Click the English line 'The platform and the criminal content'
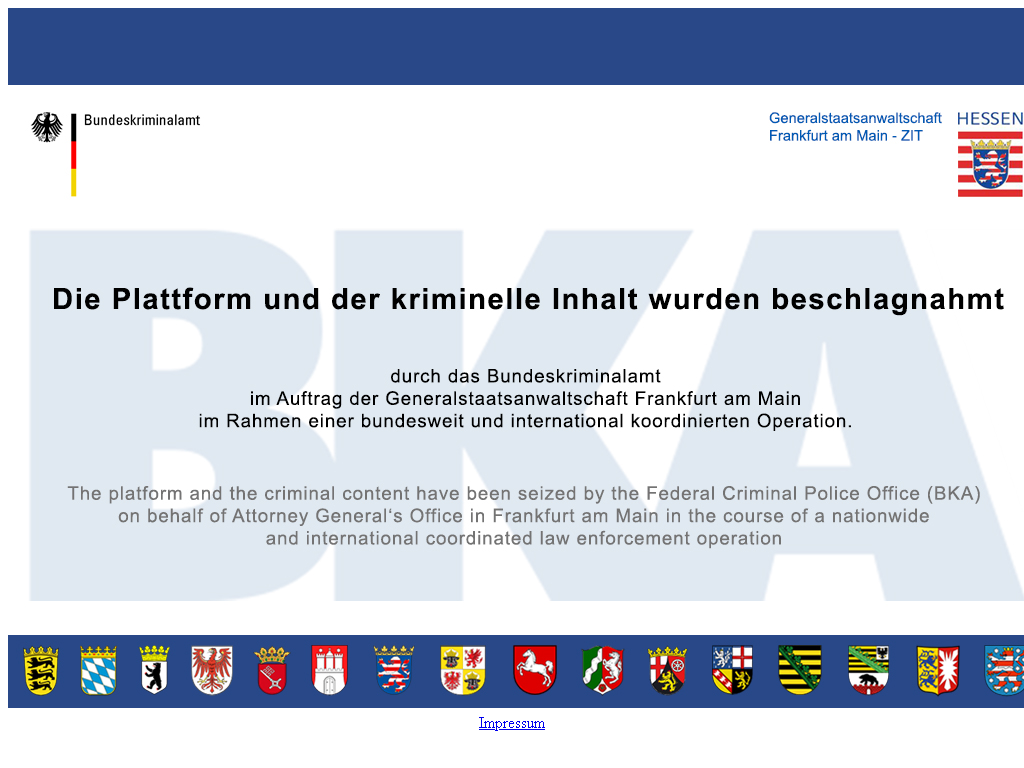The height and width of the screenshot is (768, 1024). (524, 494)
